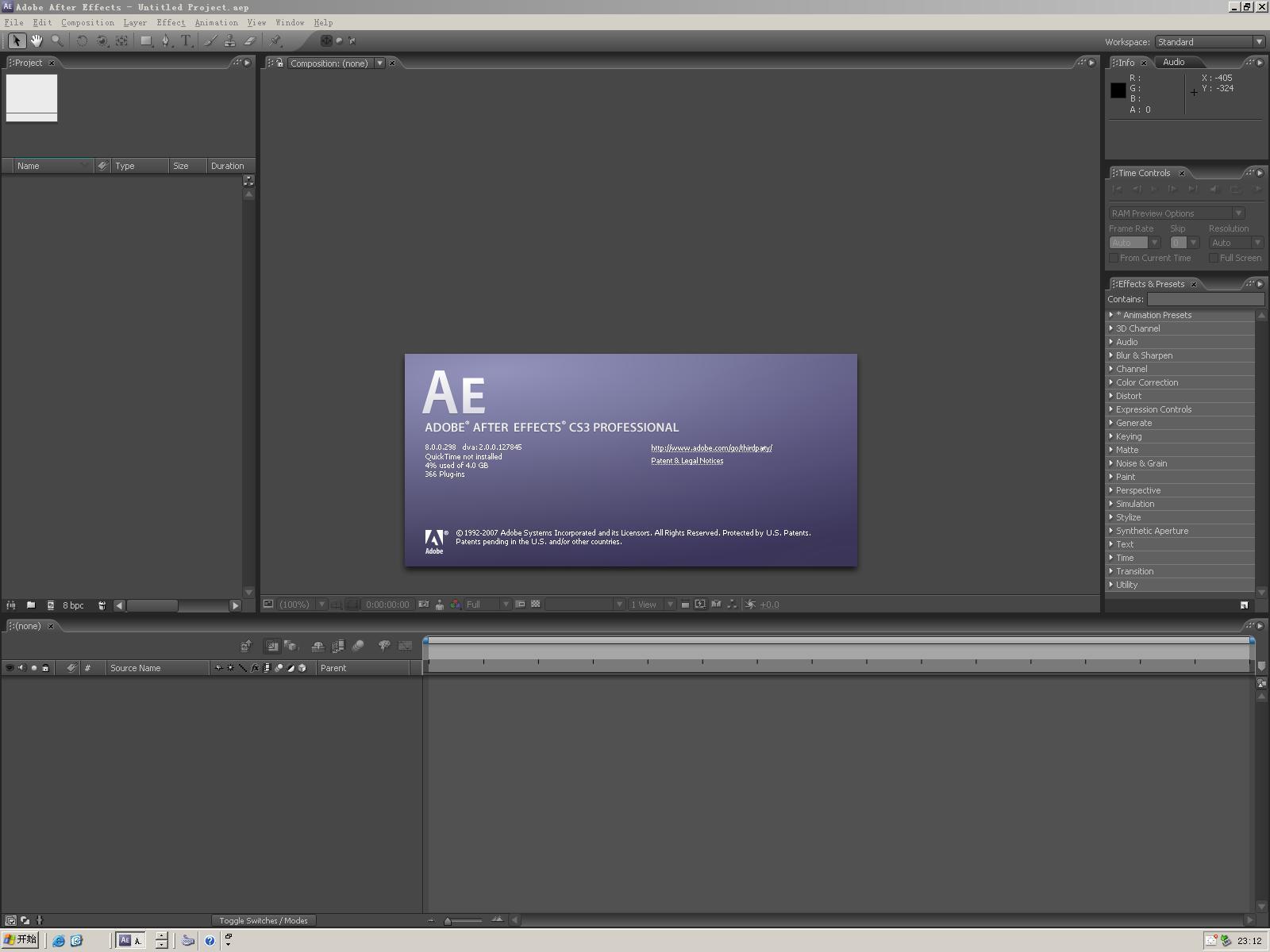Viewport: 1270px width, 952px height.
Task: Click the current time 0:00:00:00 display
Action: tap(387, 605)
